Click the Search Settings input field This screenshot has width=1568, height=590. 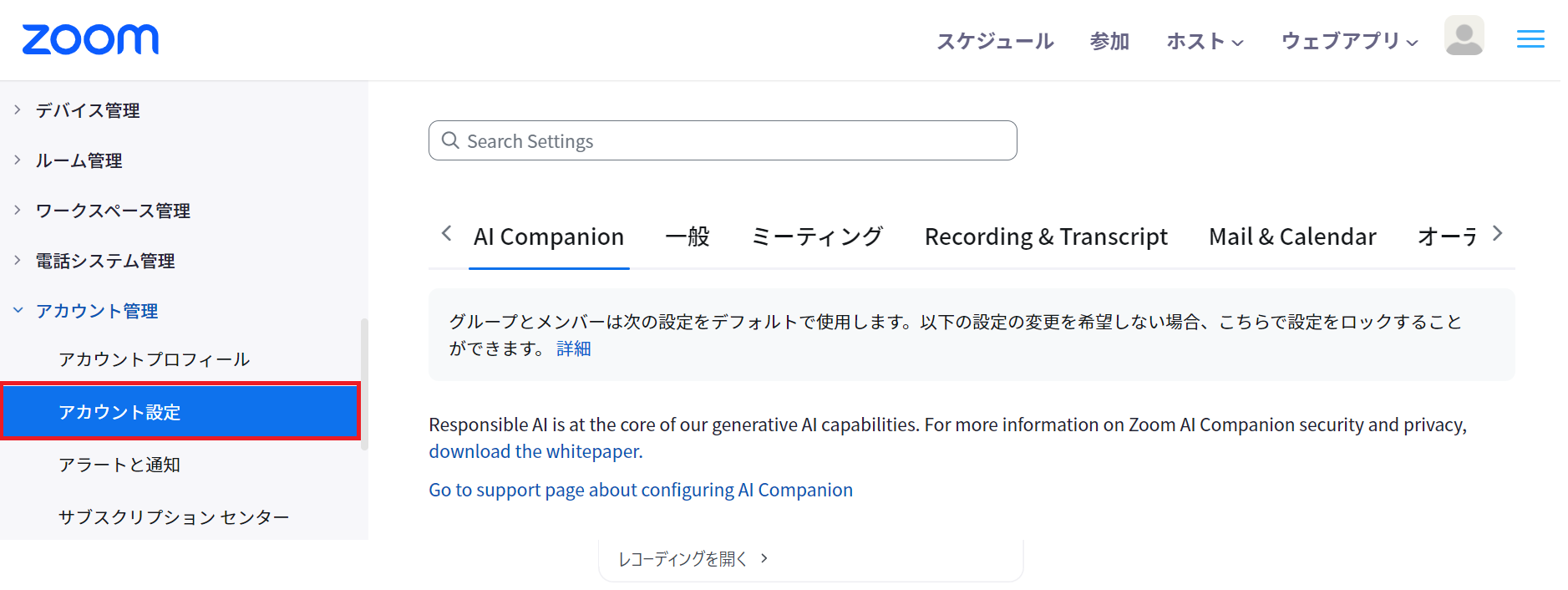click(x=723, y=140)
